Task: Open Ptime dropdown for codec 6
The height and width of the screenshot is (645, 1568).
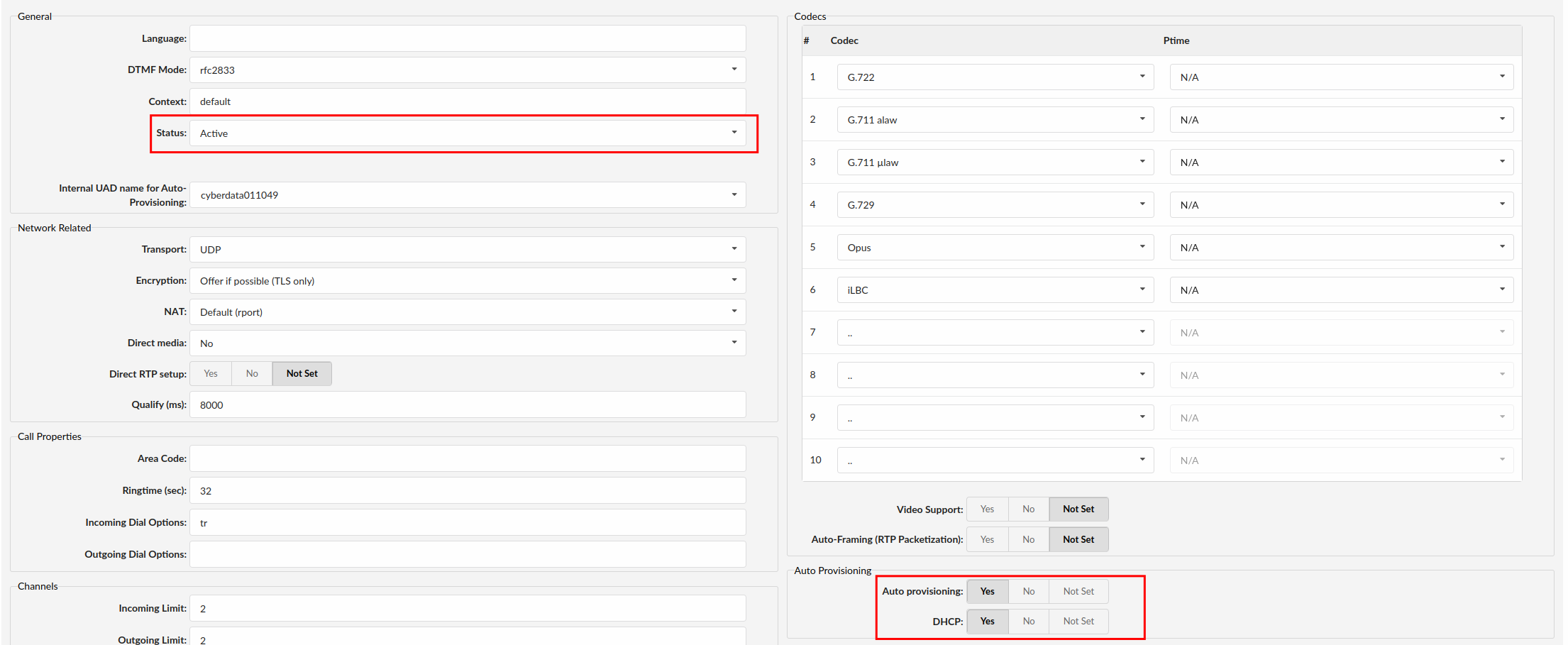Action: (1342, 290)
